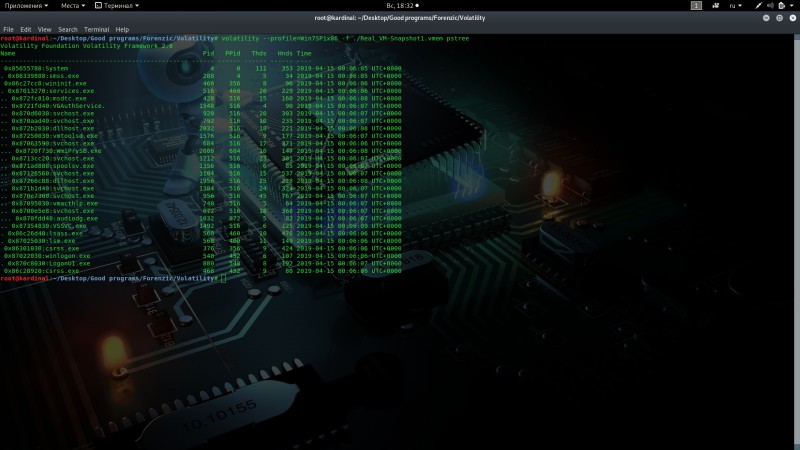Open the View menu
800x450 pixels.
[44, 30]
